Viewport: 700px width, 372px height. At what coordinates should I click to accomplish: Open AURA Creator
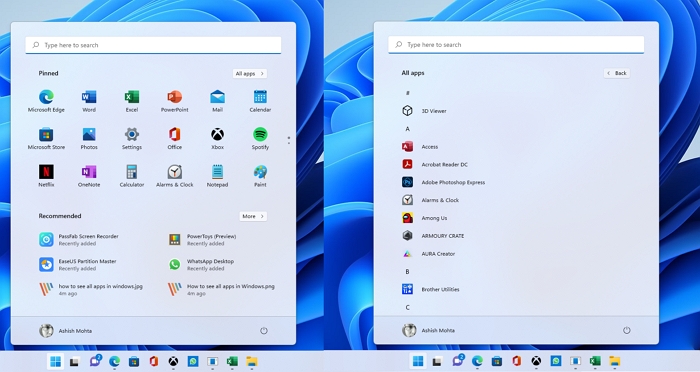click(429, 254)
